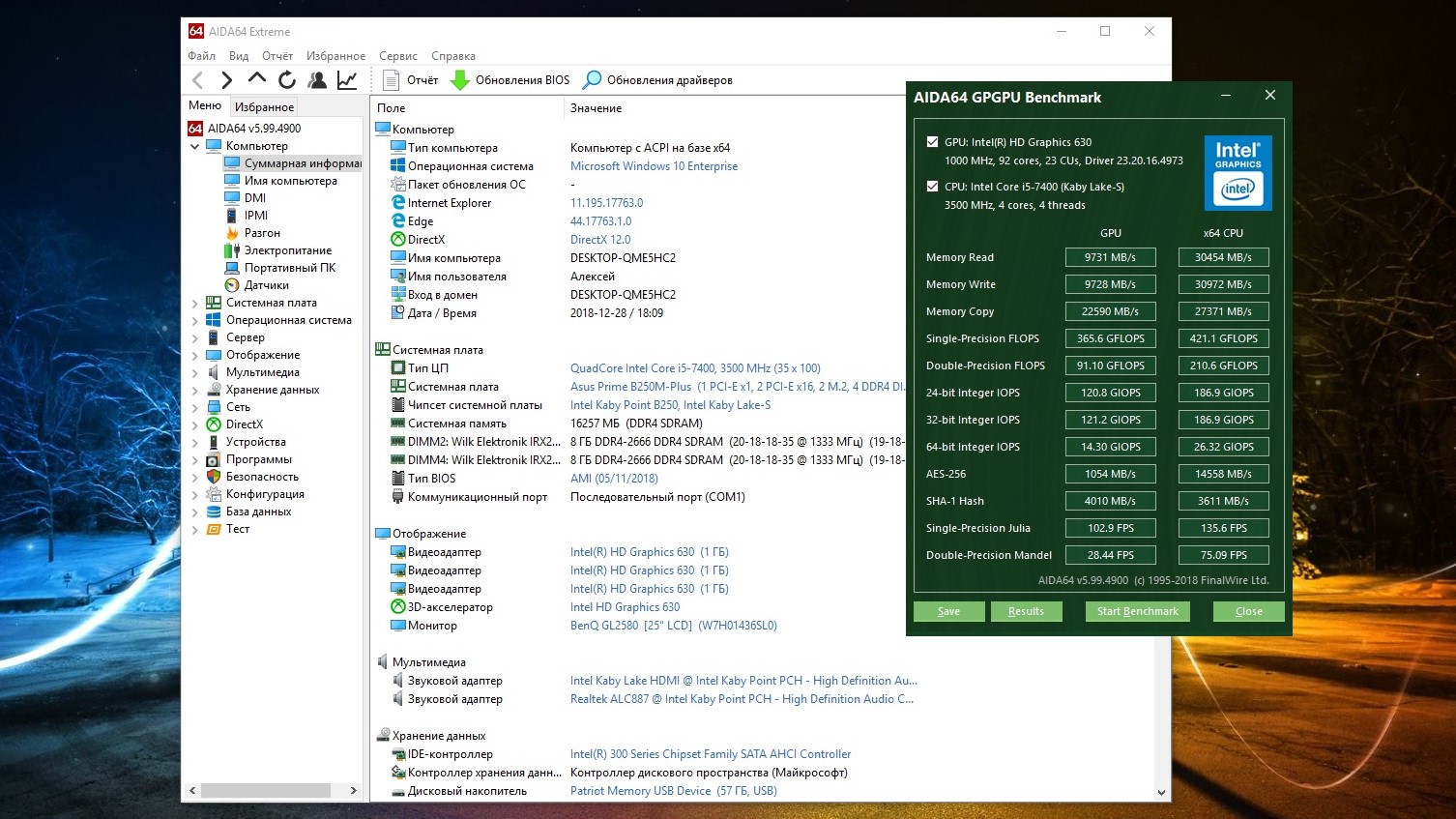Click the Значение column header
This screenshot has height=819, width=1456.
[x=596, y=108]
